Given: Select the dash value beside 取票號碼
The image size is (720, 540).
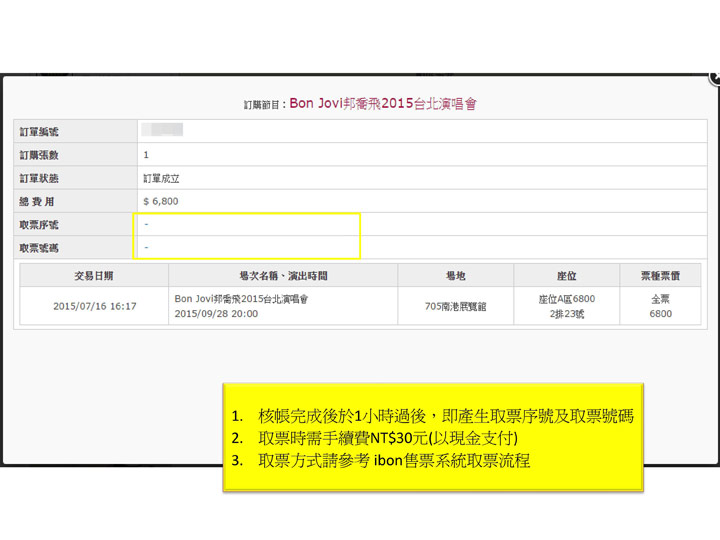Looking at the screenshot, I should (x=146, y=247).
